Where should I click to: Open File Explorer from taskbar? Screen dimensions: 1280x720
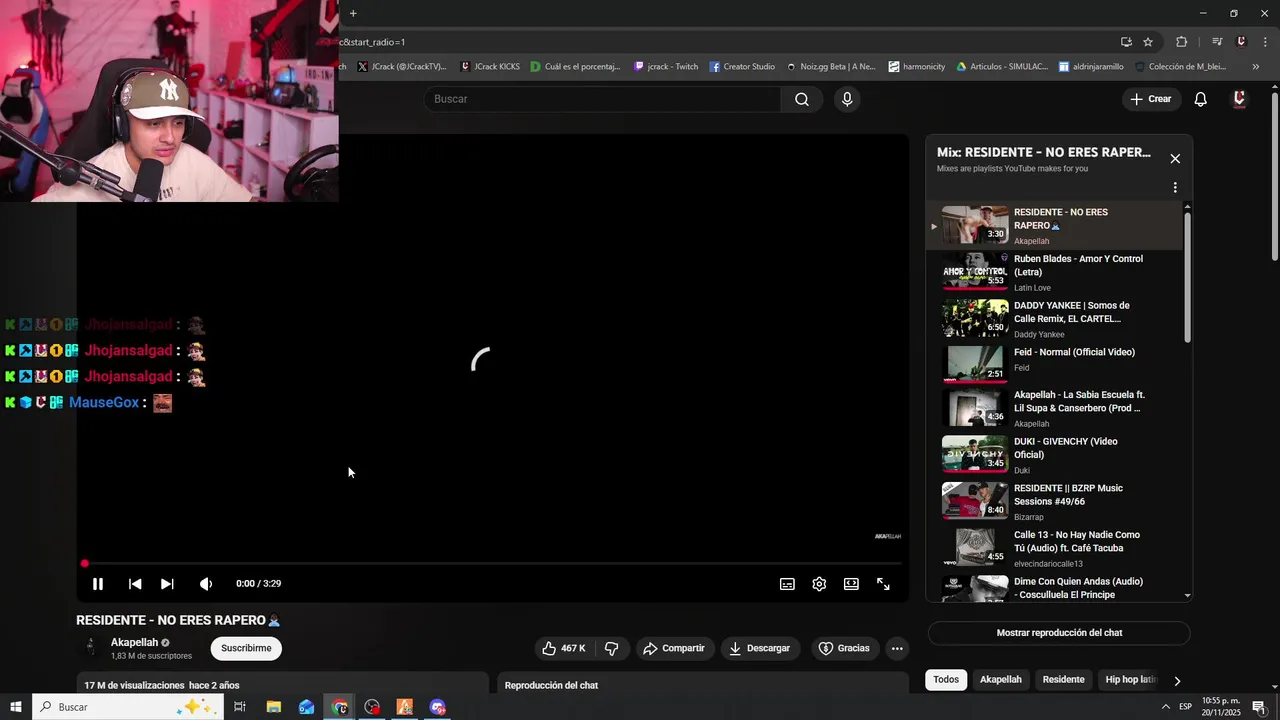click(273, 707)
